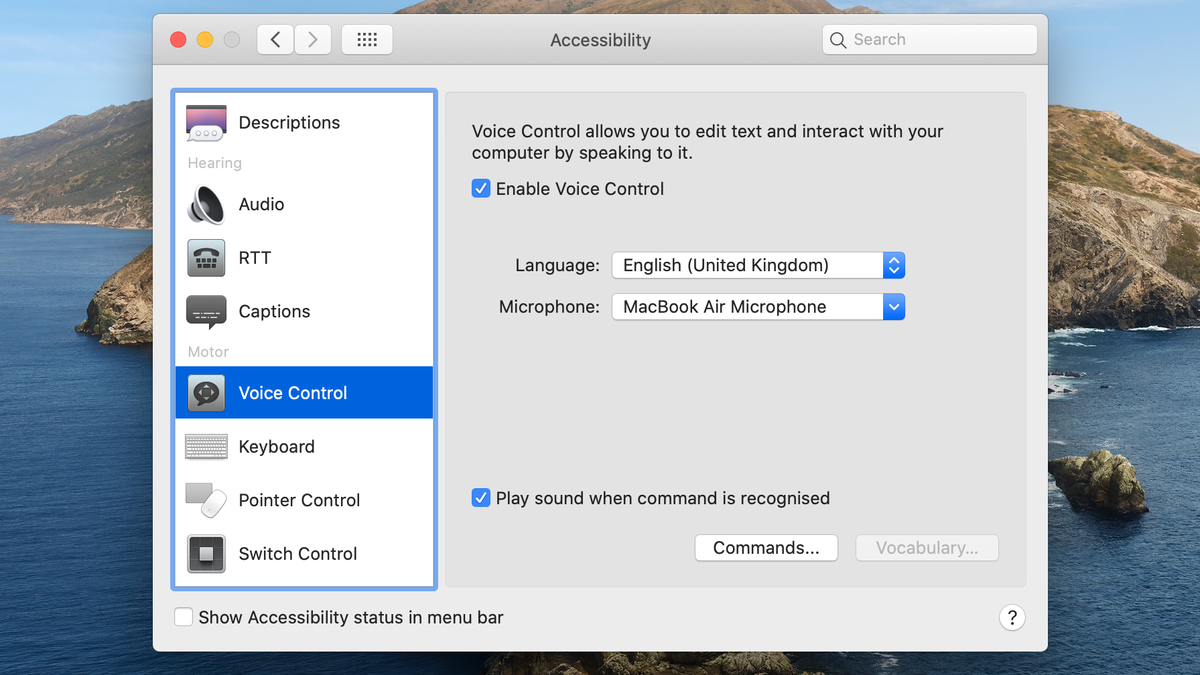Image resolution: width=1200 pixels, height=675 pixels.
Task: Select the Descriptions accessibility category
Action: [x=289, y=122]
